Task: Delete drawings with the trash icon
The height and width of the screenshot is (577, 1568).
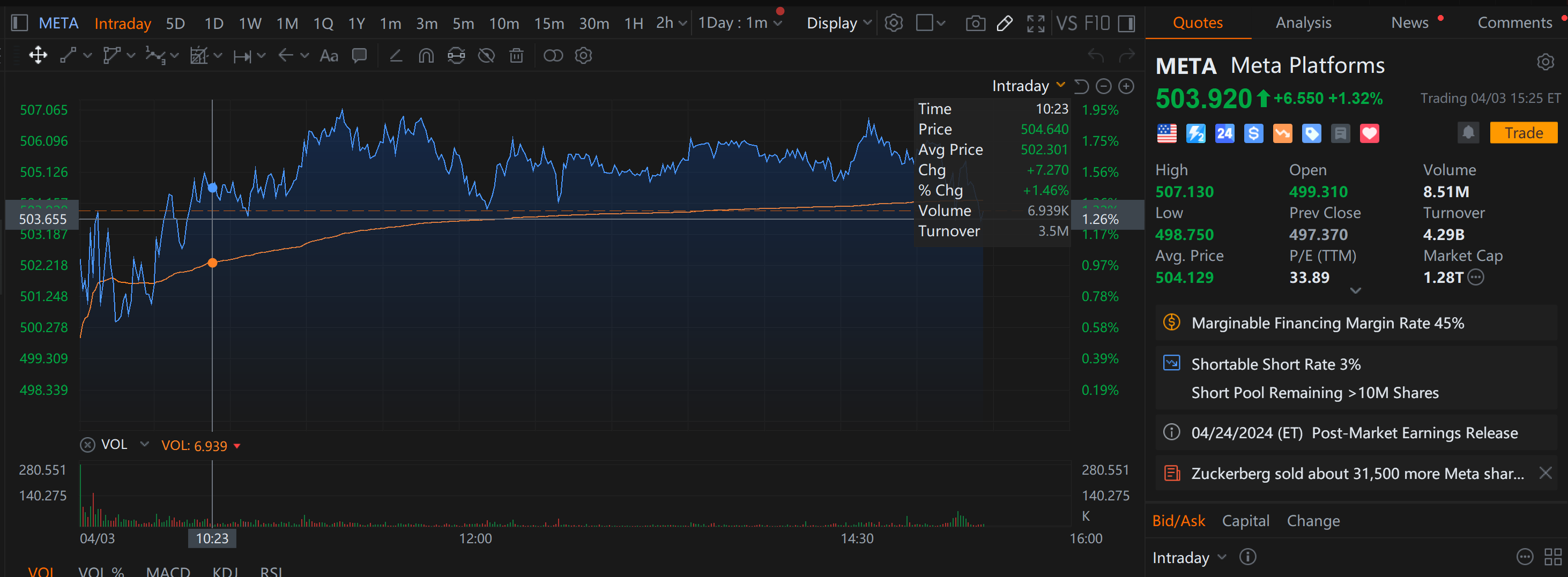Action: pyautogui.click(x=516, y=55)
